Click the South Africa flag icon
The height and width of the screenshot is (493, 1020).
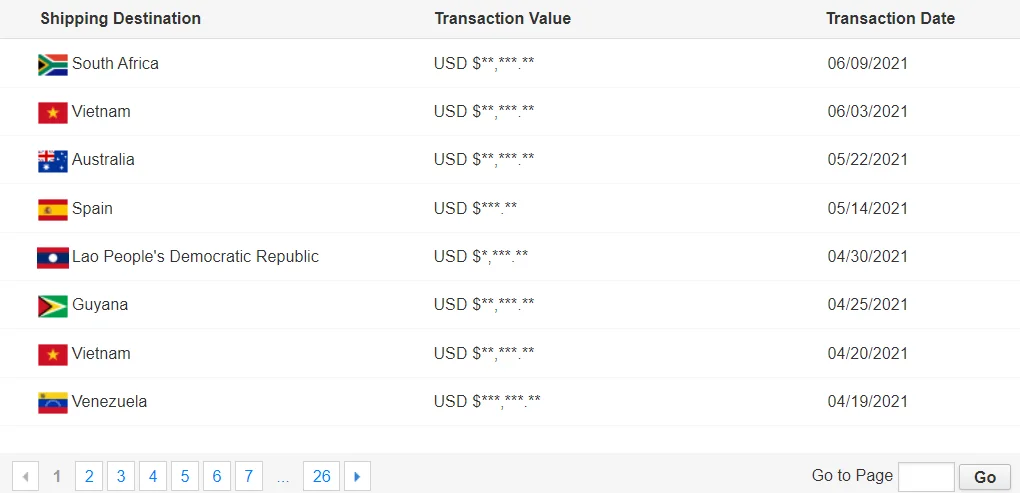click(52, 64)
